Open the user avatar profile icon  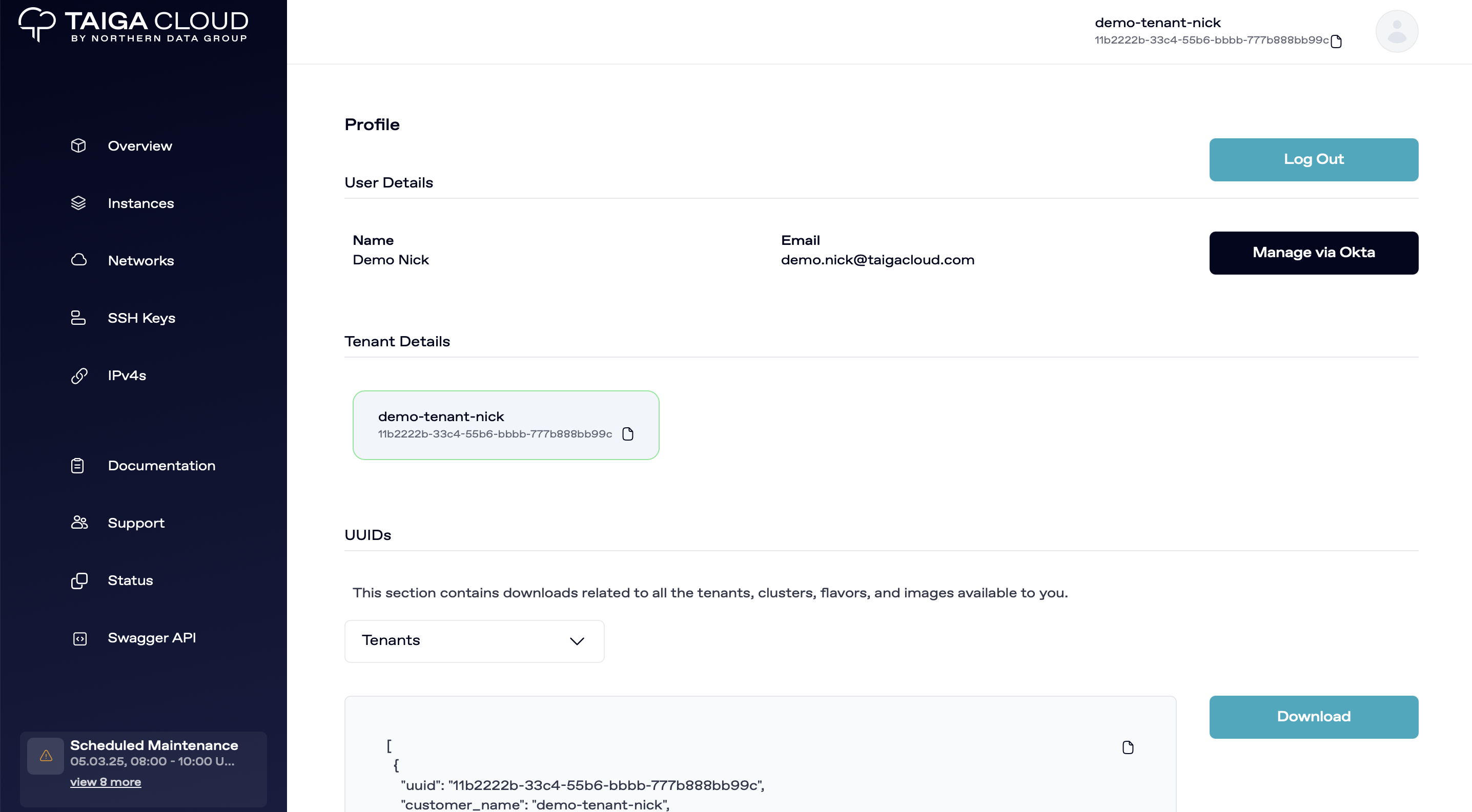[x=1396, y=31]
